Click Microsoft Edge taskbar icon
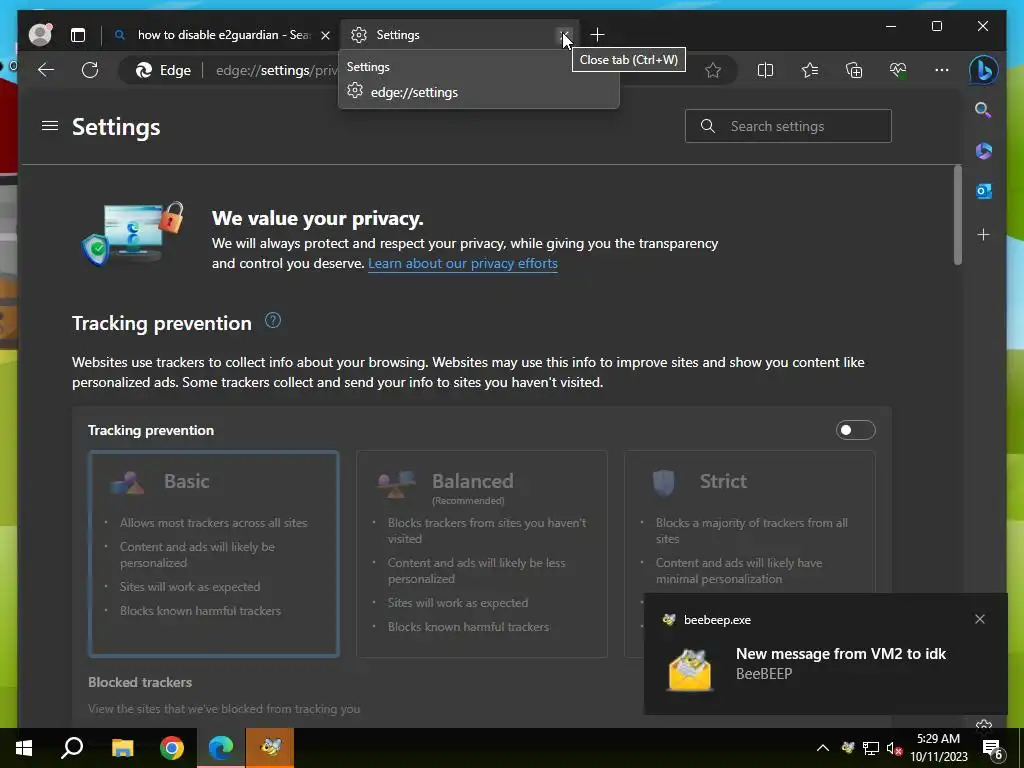The height and width of the screenshot is (768, 1024). (221, 748)
